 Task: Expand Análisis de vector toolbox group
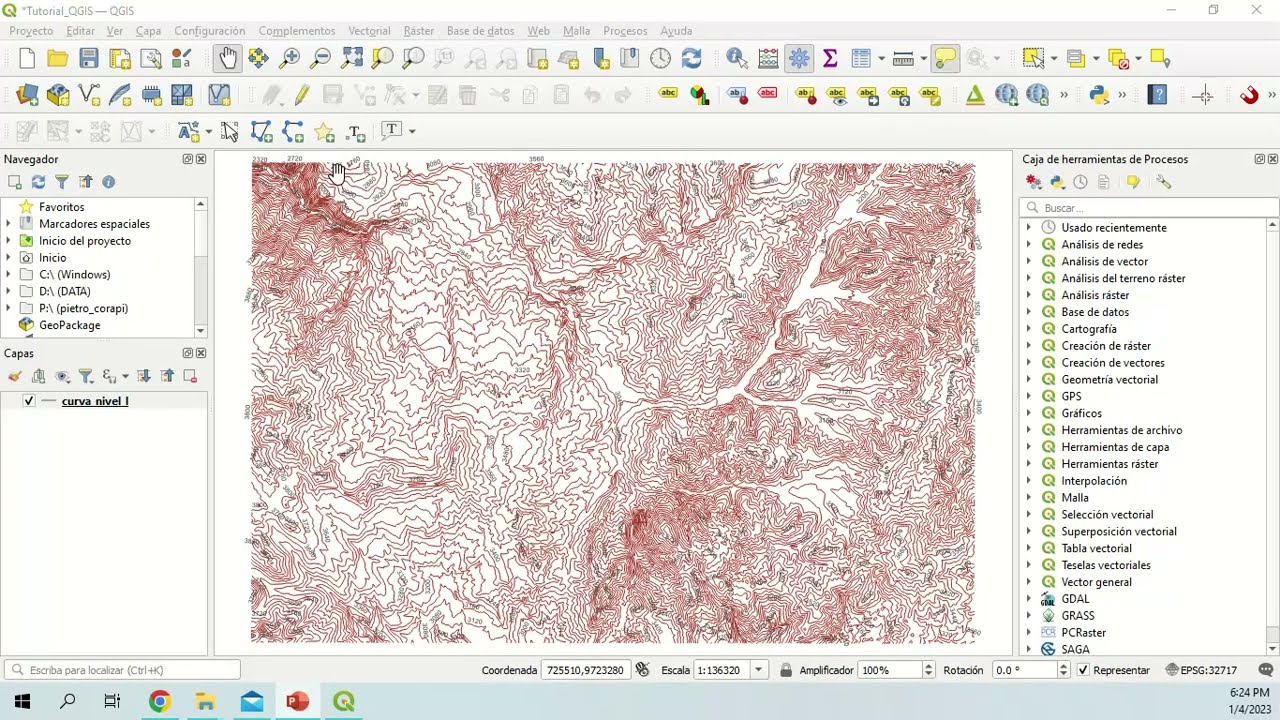coord(1029,261)
